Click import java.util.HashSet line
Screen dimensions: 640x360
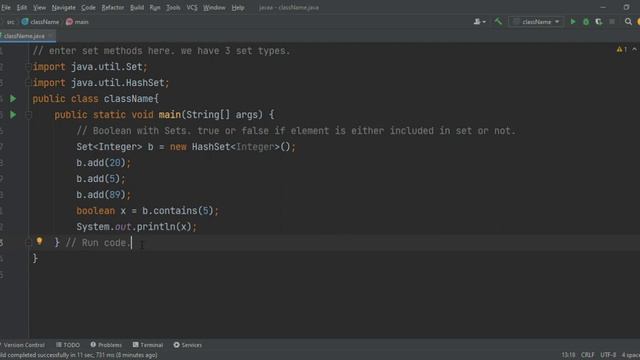tap(101, 82)
